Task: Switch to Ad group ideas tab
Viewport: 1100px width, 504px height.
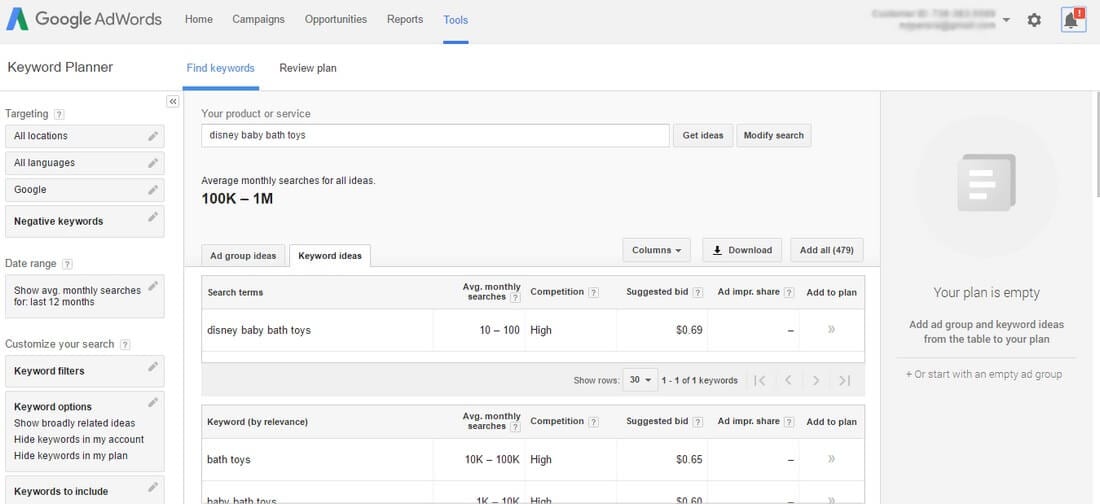Action: [243, 256]
